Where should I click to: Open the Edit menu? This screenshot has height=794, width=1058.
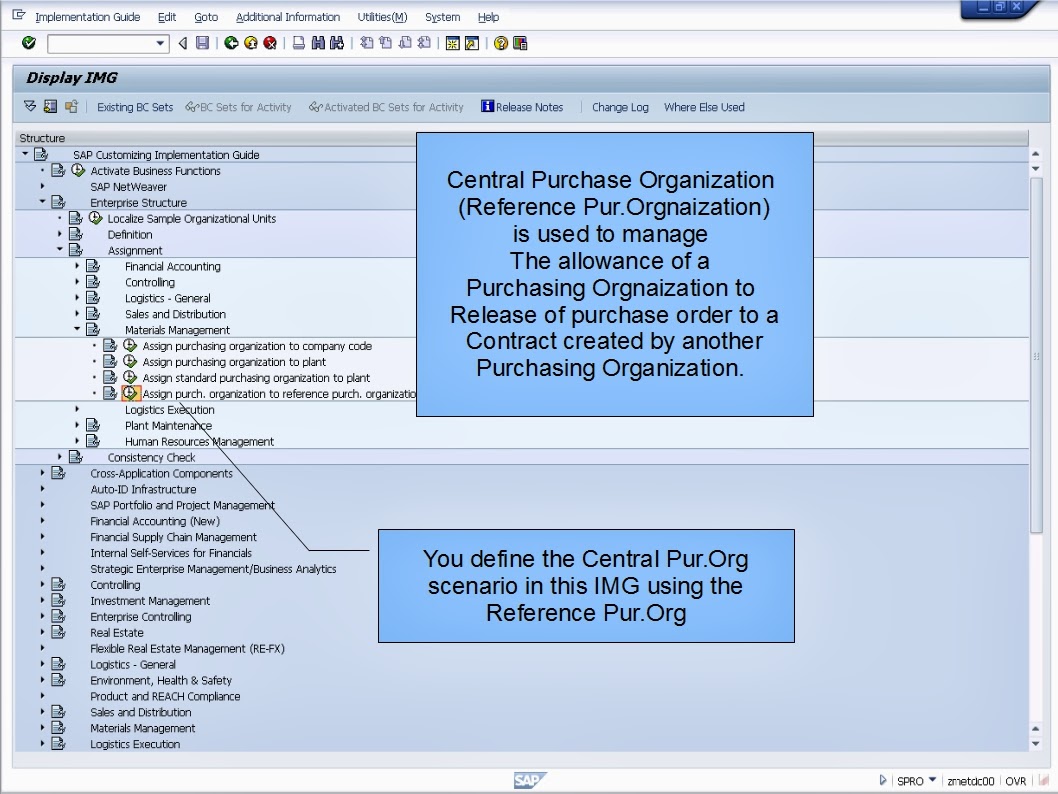[167, 17]
